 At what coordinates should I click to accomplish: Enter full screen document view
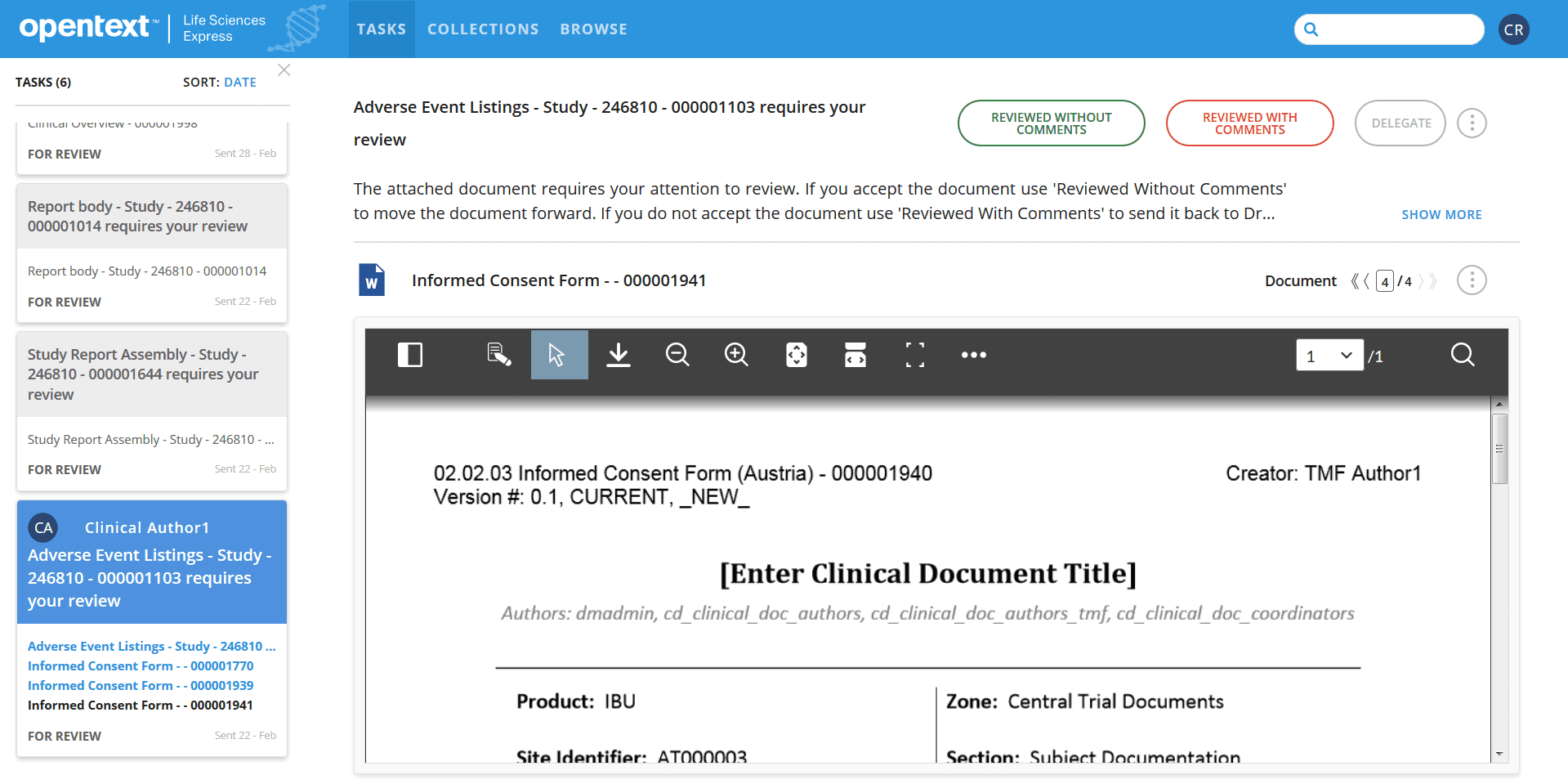914,355
